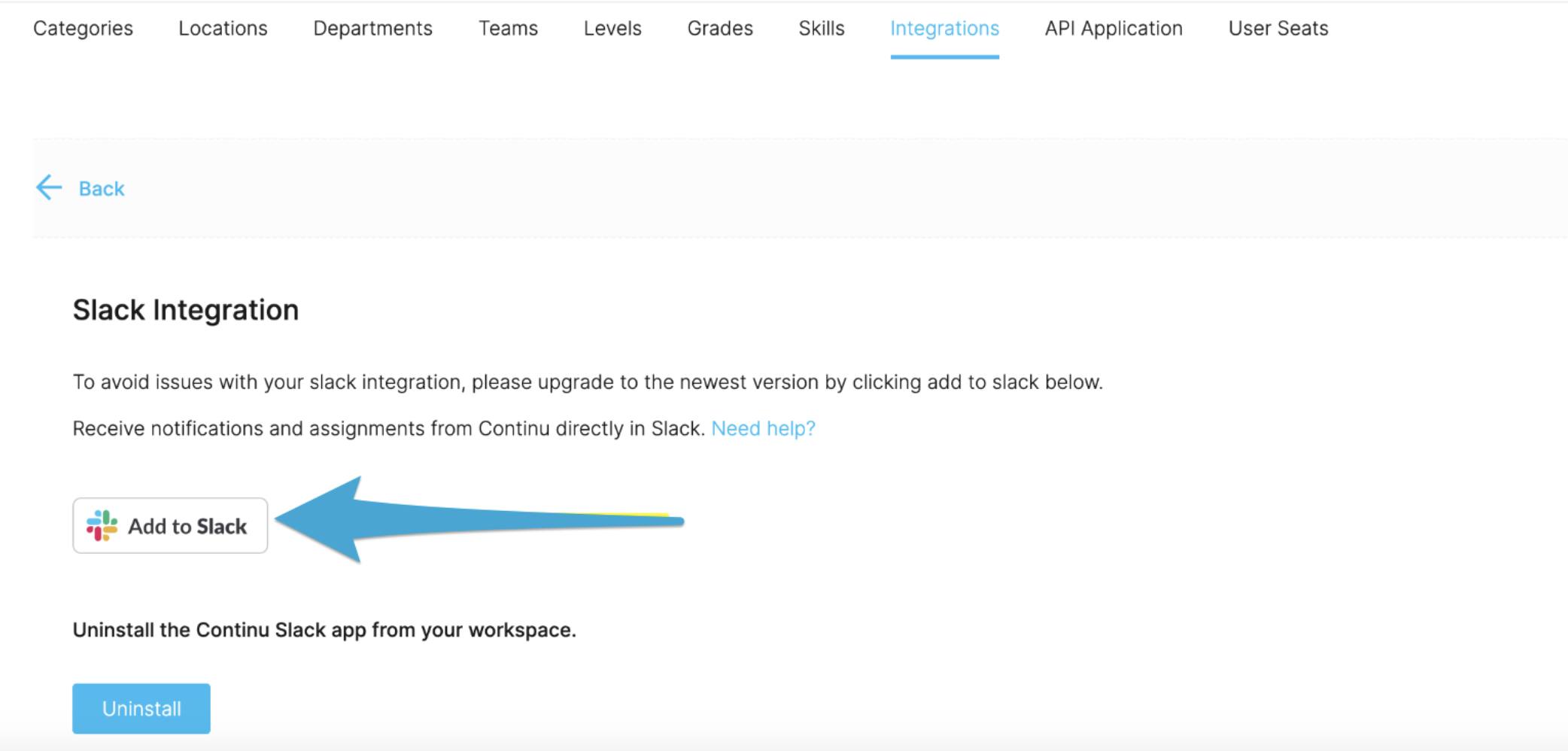
Task: Open the Departments tab
Action: pyautogui.click(x=372, y=29)
